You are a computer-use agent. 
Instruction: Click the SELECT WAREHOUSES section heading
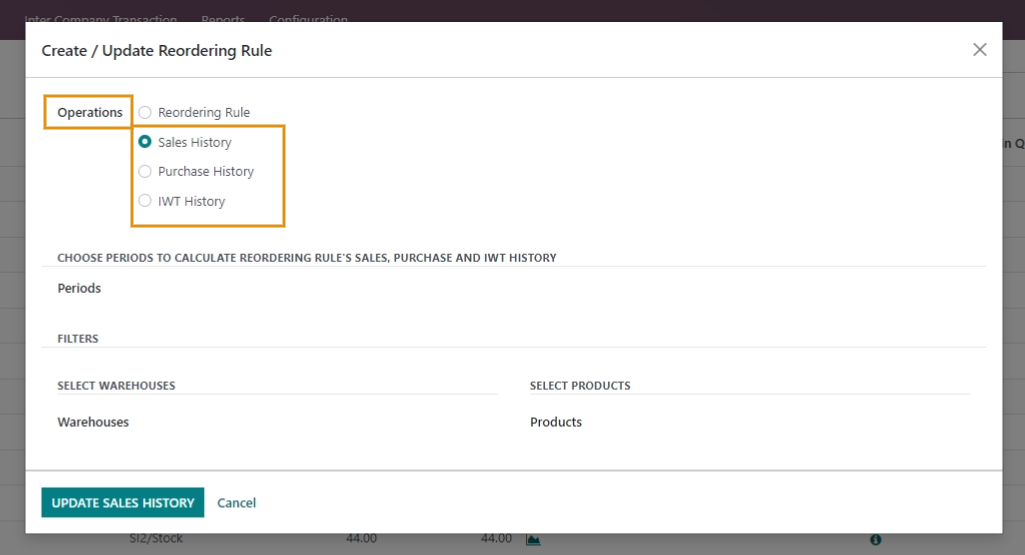click(116, 386)
